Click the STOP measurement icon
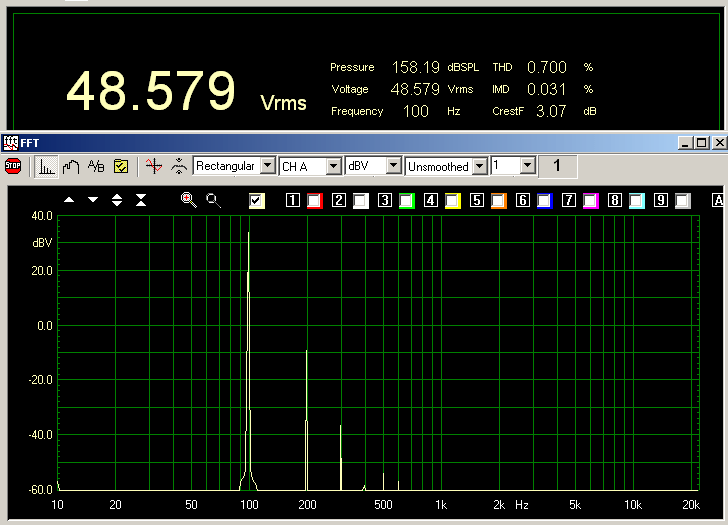728x525 pixels. pos(13,166)
